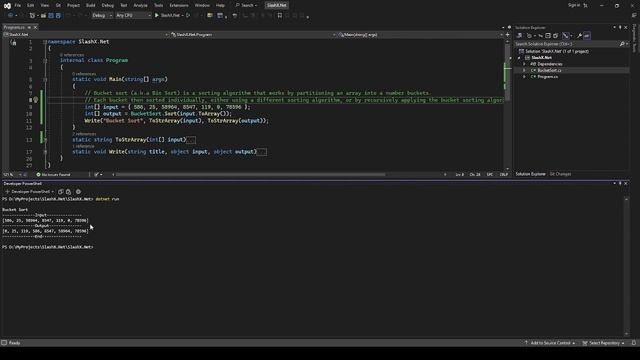
Task: Open the Debug menu
Action: coord(108,5)
